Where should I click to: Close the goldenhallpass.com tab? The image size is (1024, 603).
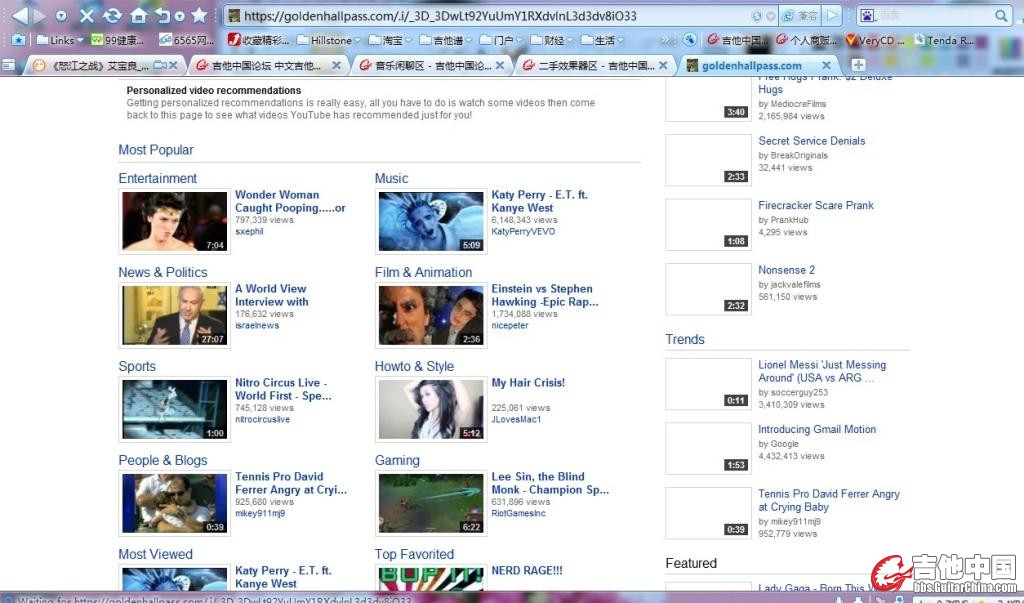[826, 65]
